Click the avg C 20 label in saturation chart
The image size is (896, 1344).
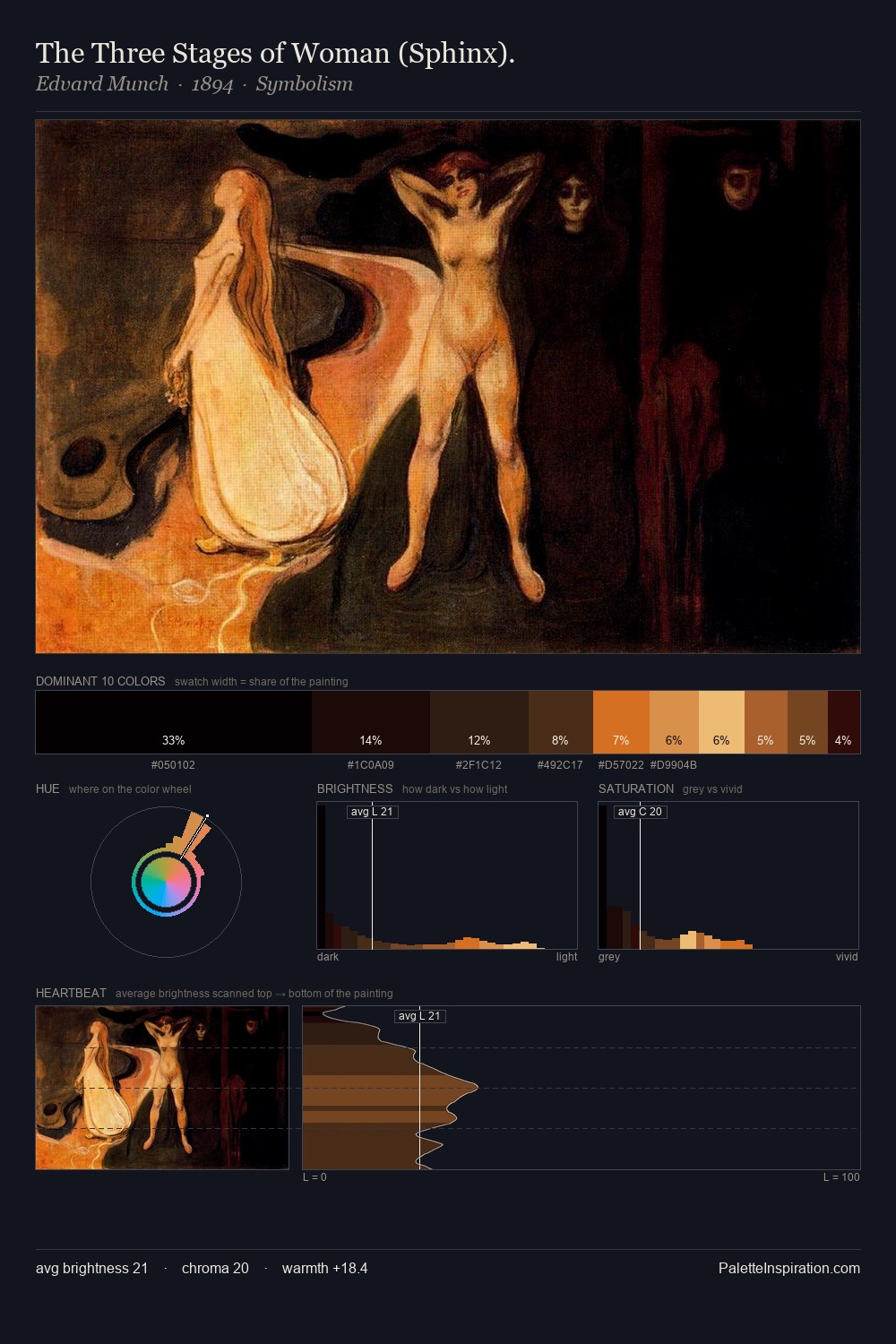tap(640, 812)
